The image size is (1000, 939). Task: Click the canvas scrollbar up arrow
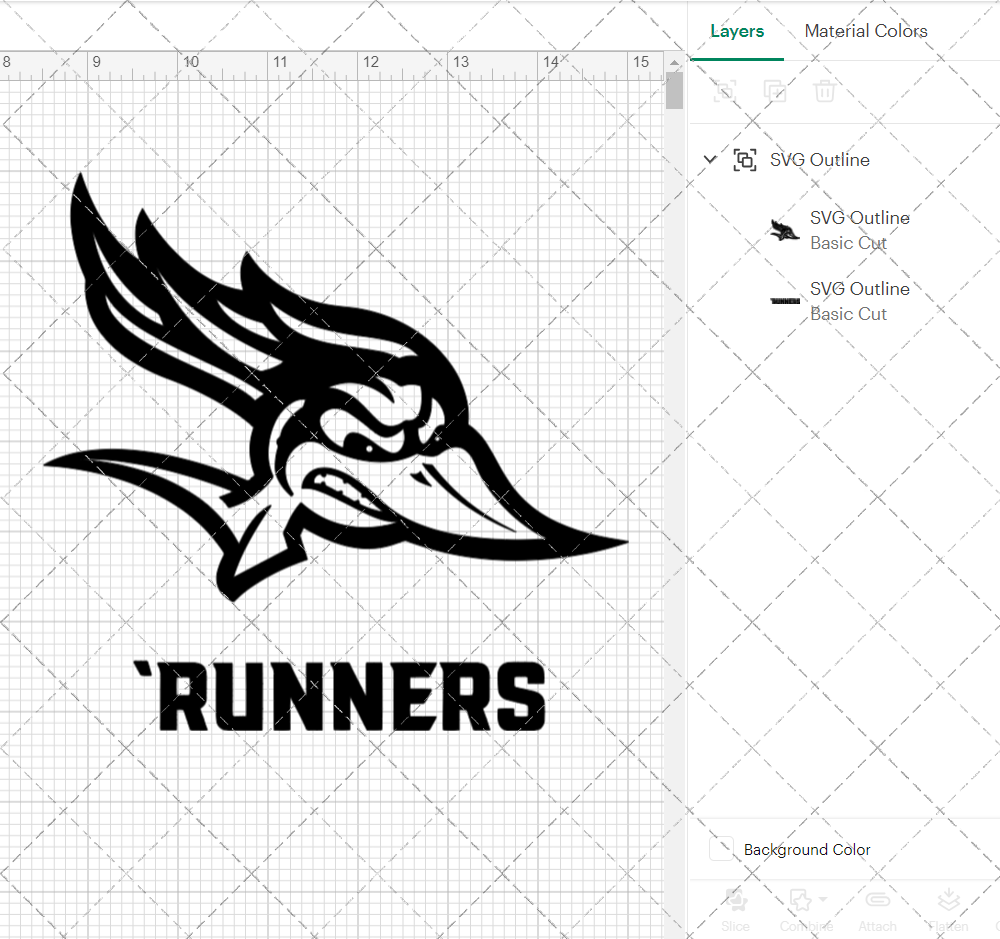coord(674,63)
